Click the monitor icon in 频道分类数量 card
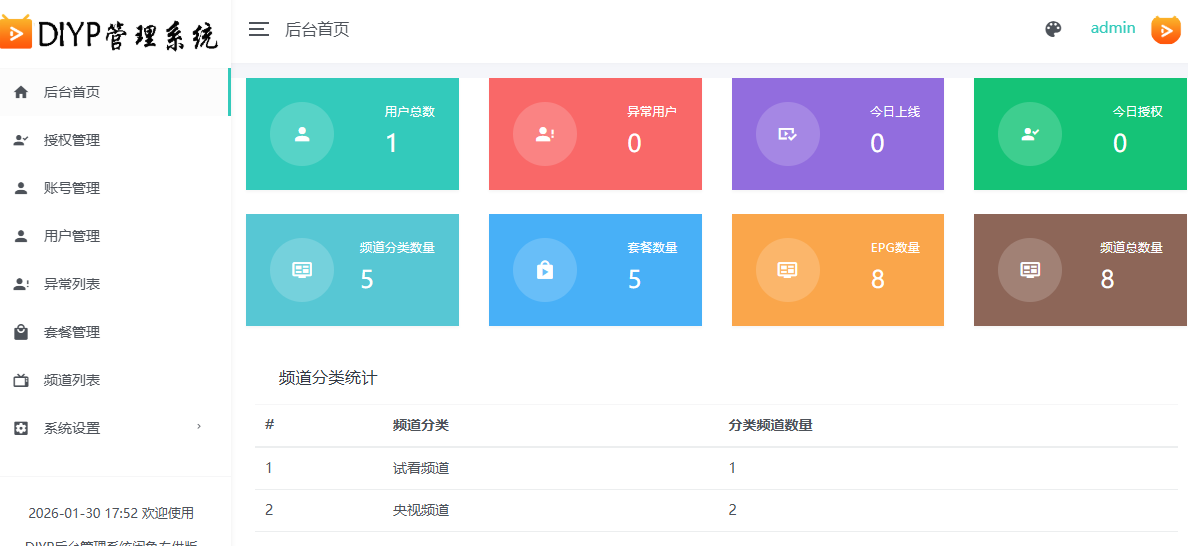The height and width of the screenshot is (546, 1188). click(x=302, y=270)
